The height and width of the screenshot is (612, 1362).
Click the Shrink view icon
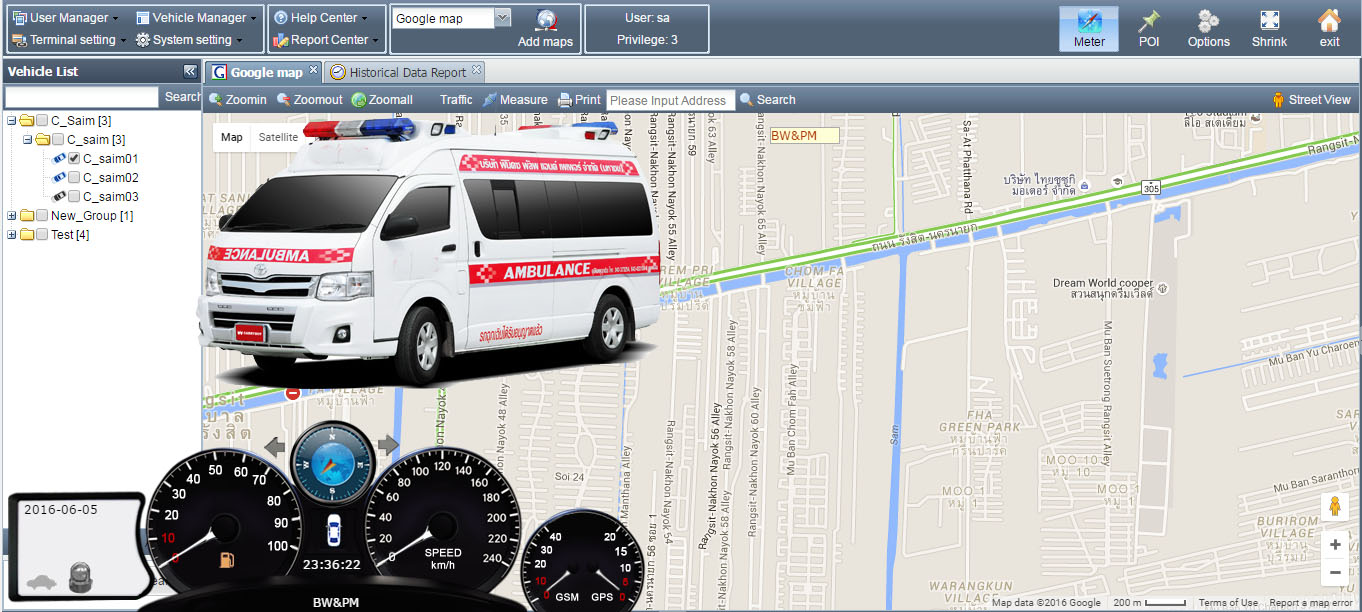pyautogui.click(x=1270, y=29)
